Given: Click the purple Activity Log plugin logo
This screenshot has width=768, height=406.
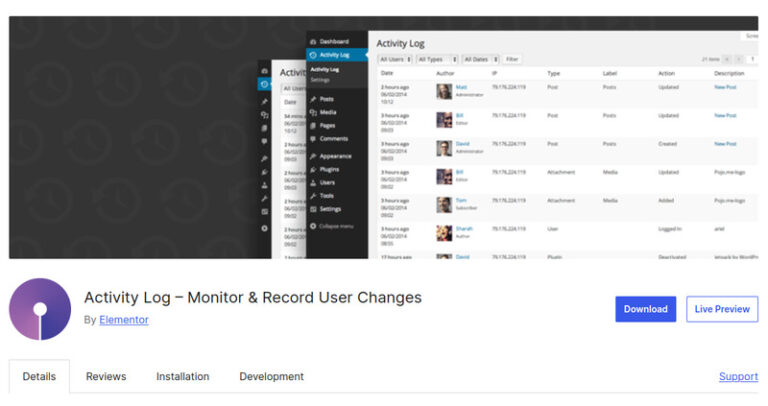Looking at the screenshot, I should [x=40, y=309].
